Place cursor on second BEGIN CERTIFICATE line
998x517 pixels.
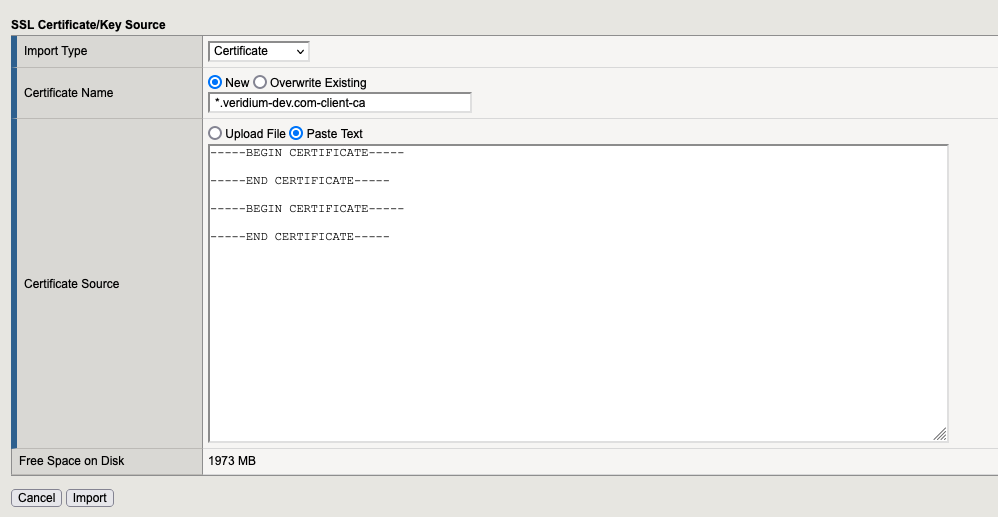click(x=306, y=209)
